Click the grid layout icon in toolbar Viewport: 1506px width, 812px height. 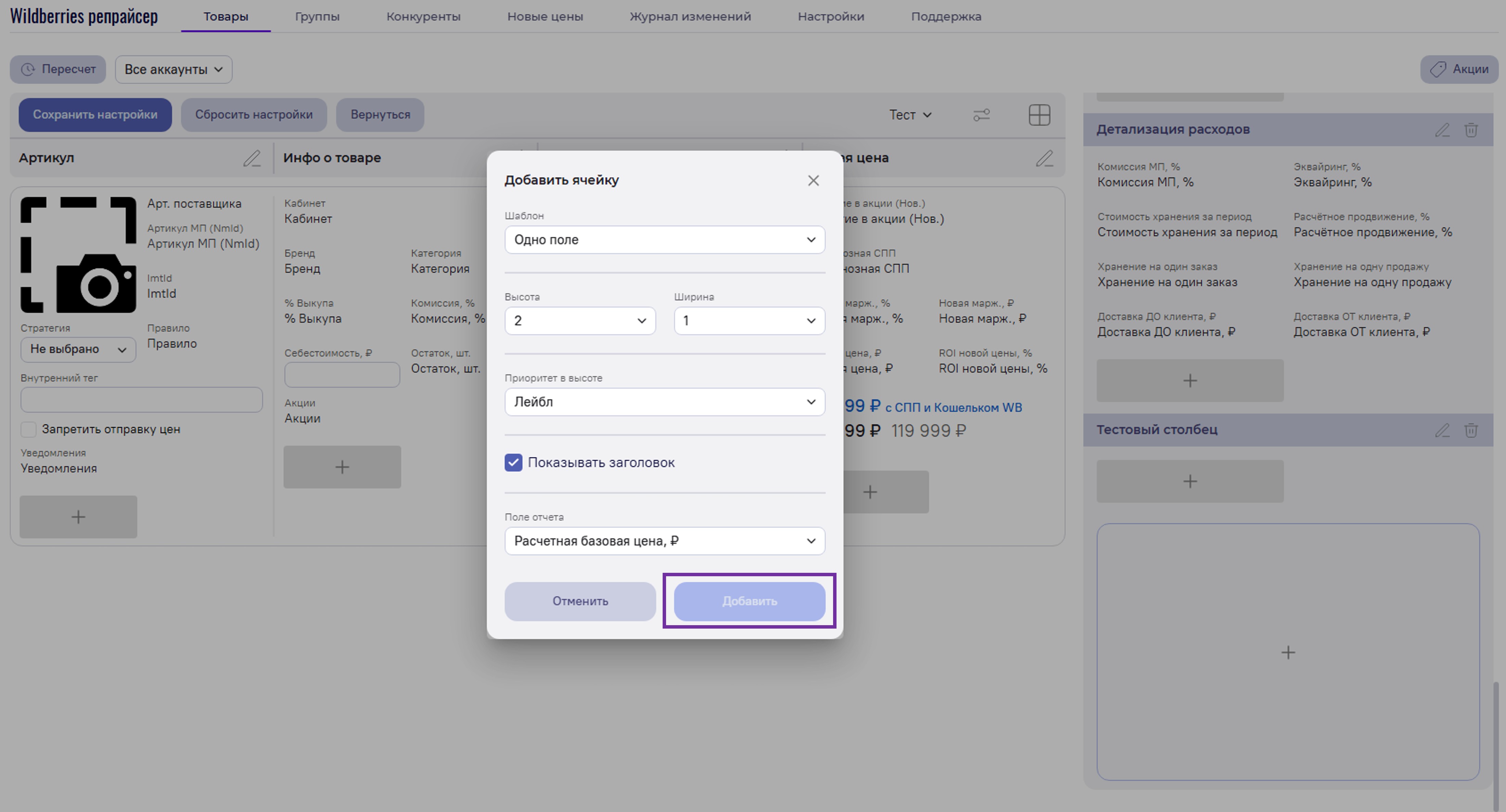coord(1039,115)
